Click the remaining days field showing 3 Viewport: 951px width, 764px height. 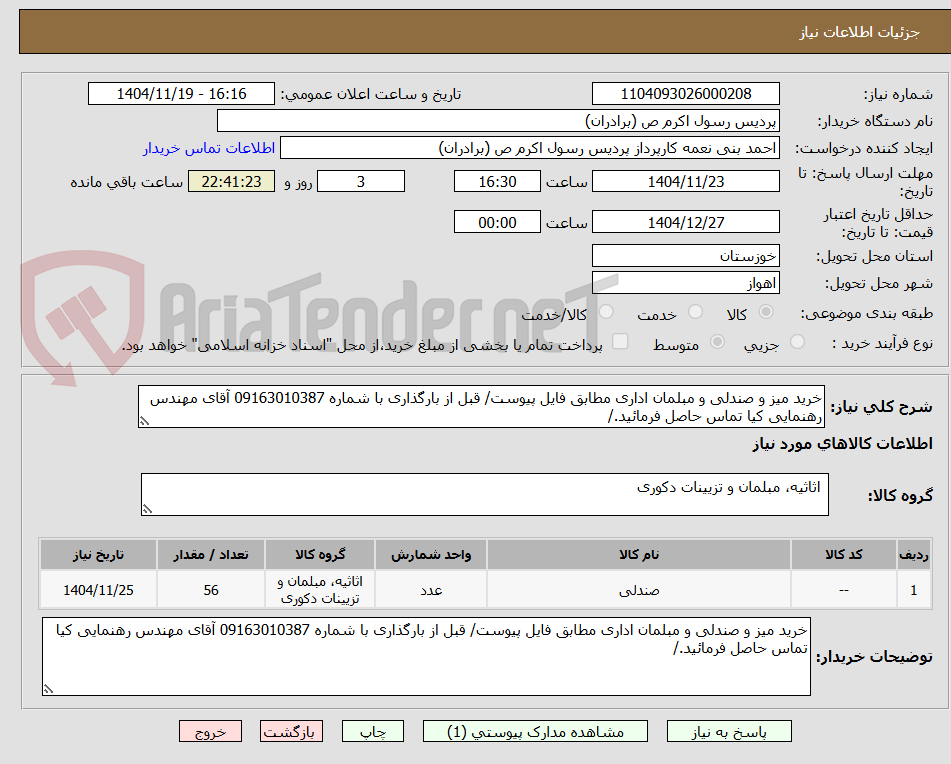(x=361, y=181)
